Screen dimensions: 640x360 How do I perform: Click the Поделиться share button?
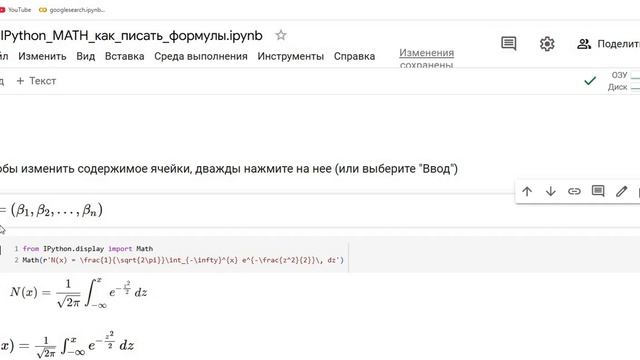coord(608,44)
